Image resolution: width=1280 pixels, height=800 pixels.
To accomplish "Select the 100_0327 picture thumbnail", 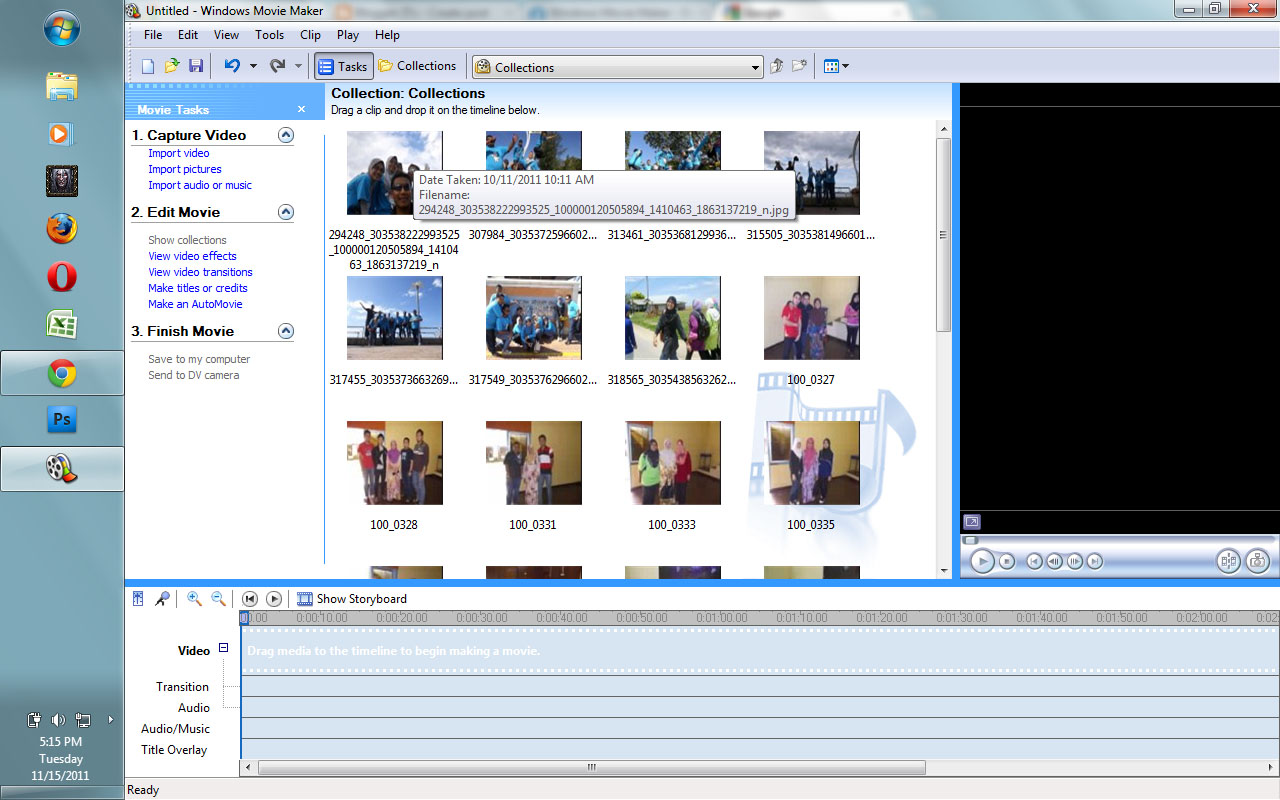I will (x=811, y=318).
